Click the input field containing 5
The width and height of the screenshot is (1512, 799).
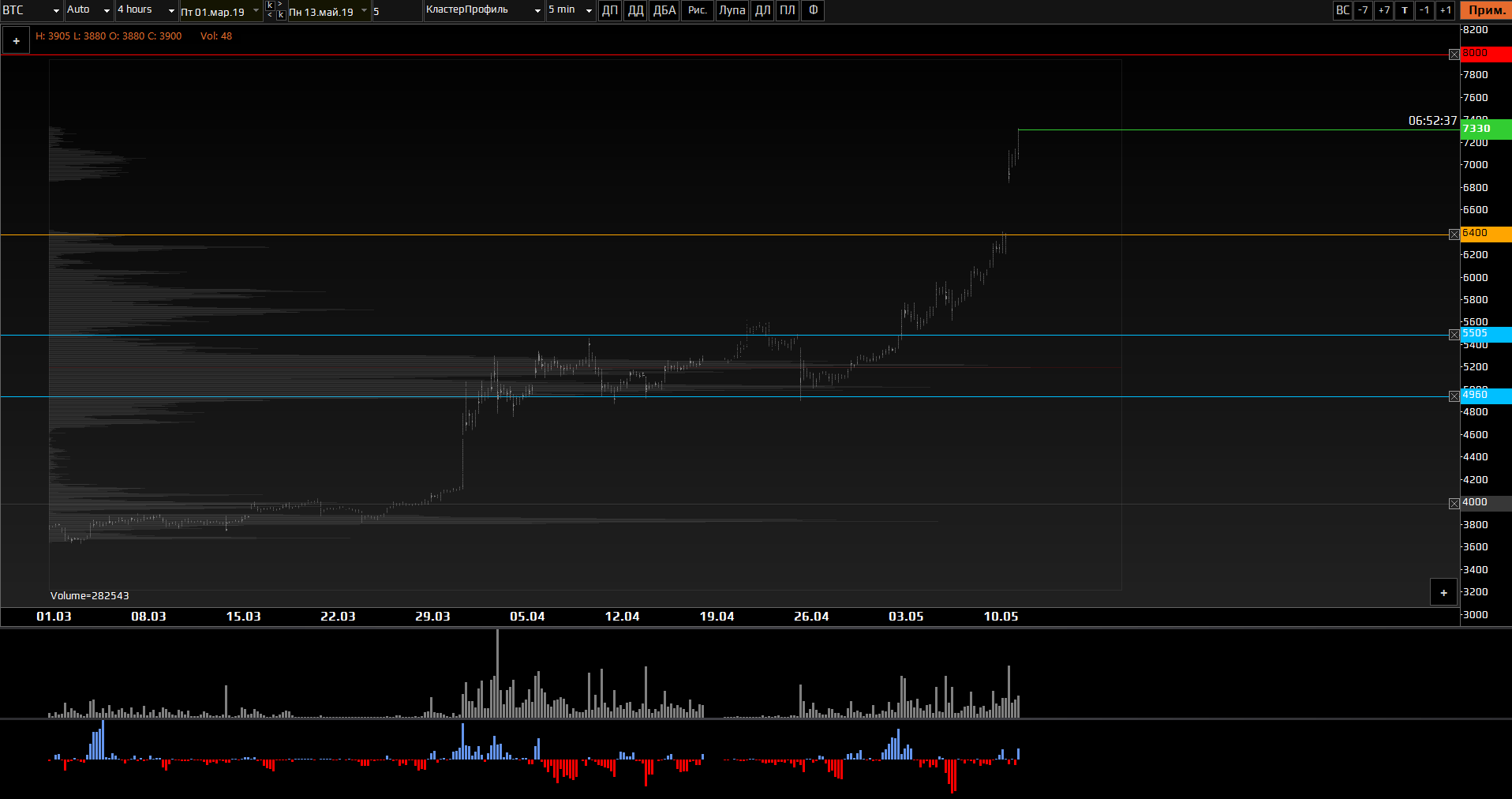point(396,12)
